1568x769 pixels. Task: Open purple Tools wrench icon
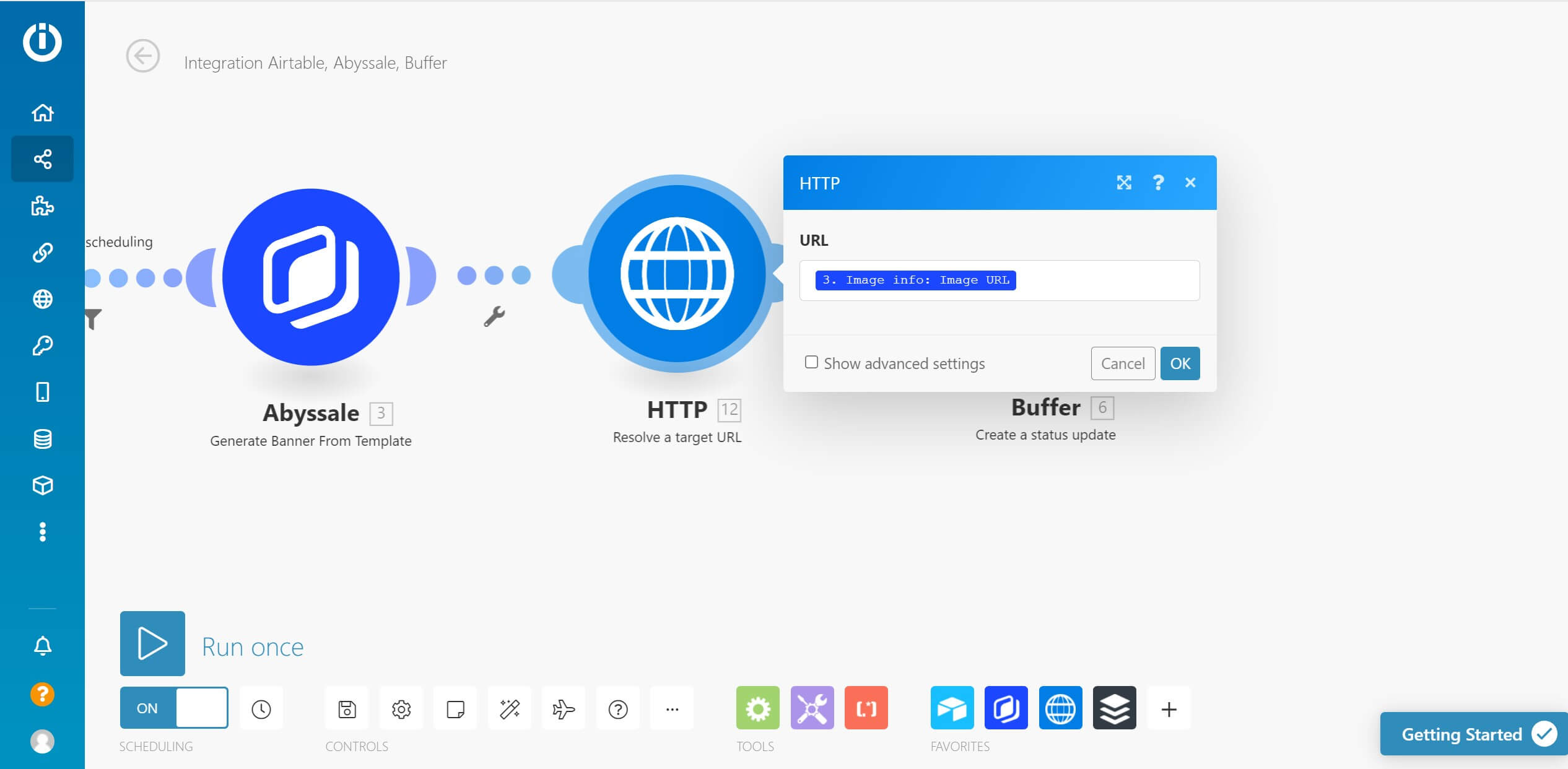point(812,708)
